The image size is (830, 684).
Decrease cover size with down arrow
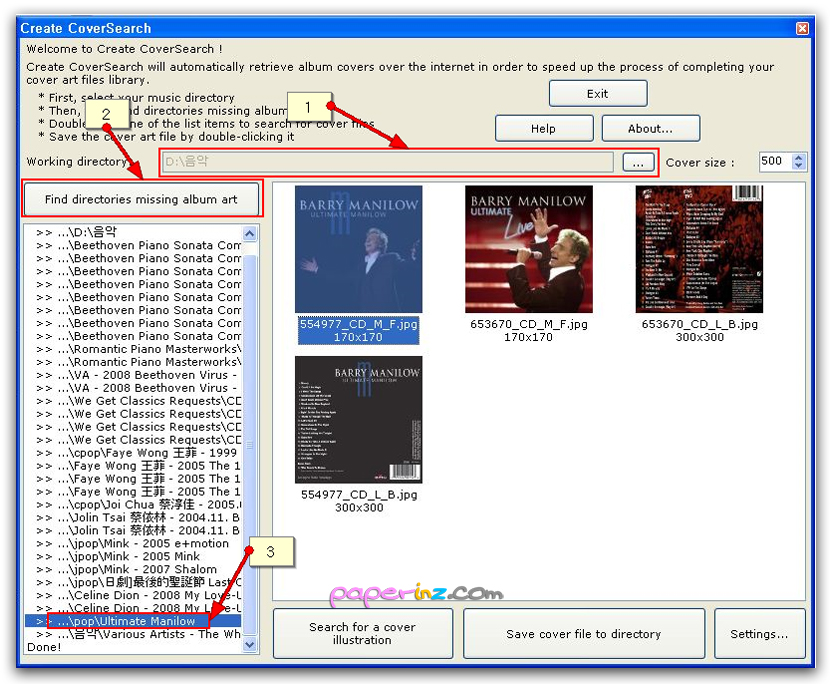coord(799,166)
